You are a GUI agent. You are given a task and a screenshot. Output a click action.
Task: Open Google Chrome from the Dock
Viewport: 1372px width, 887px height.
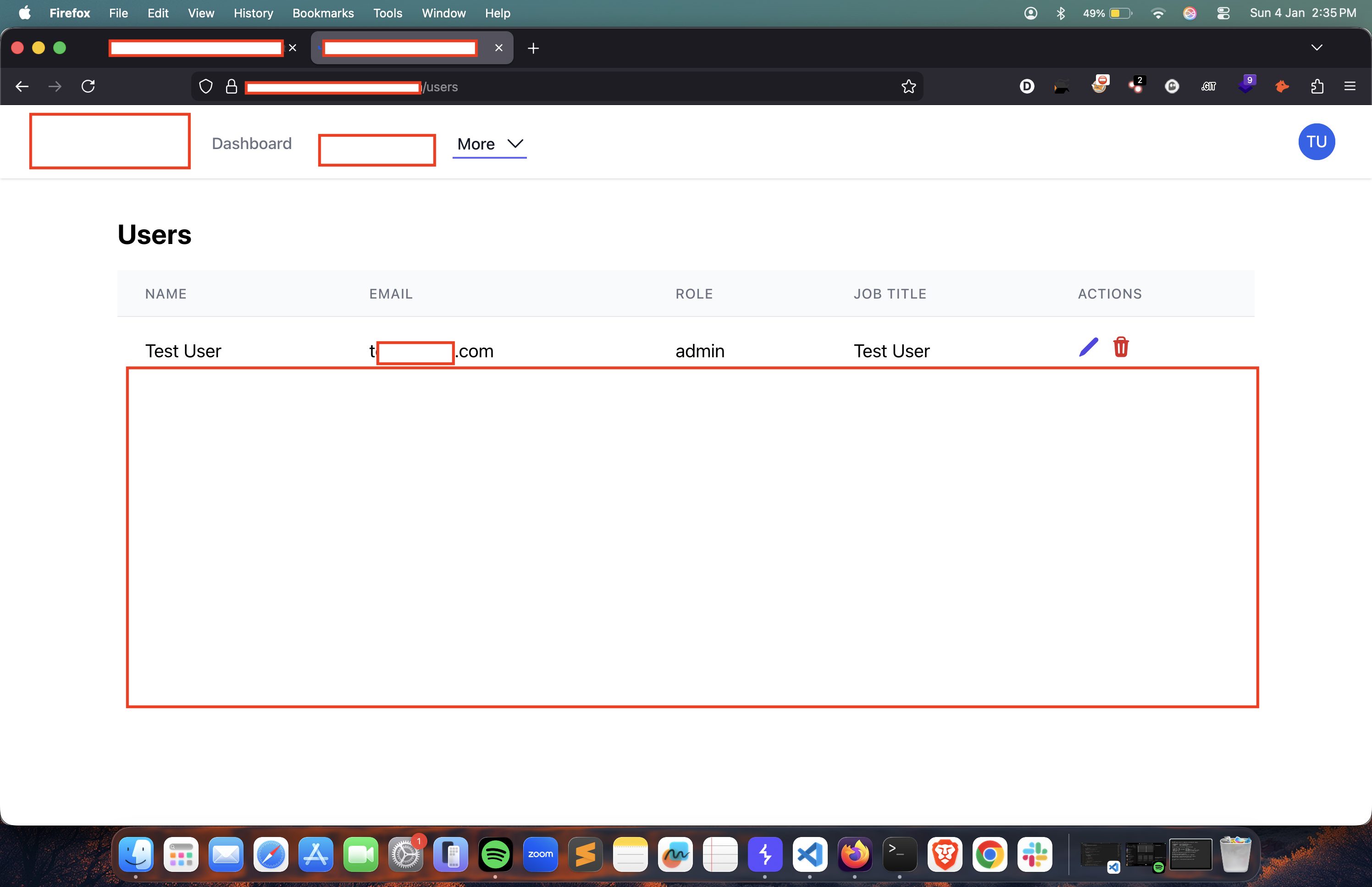(x=989, y=854)
